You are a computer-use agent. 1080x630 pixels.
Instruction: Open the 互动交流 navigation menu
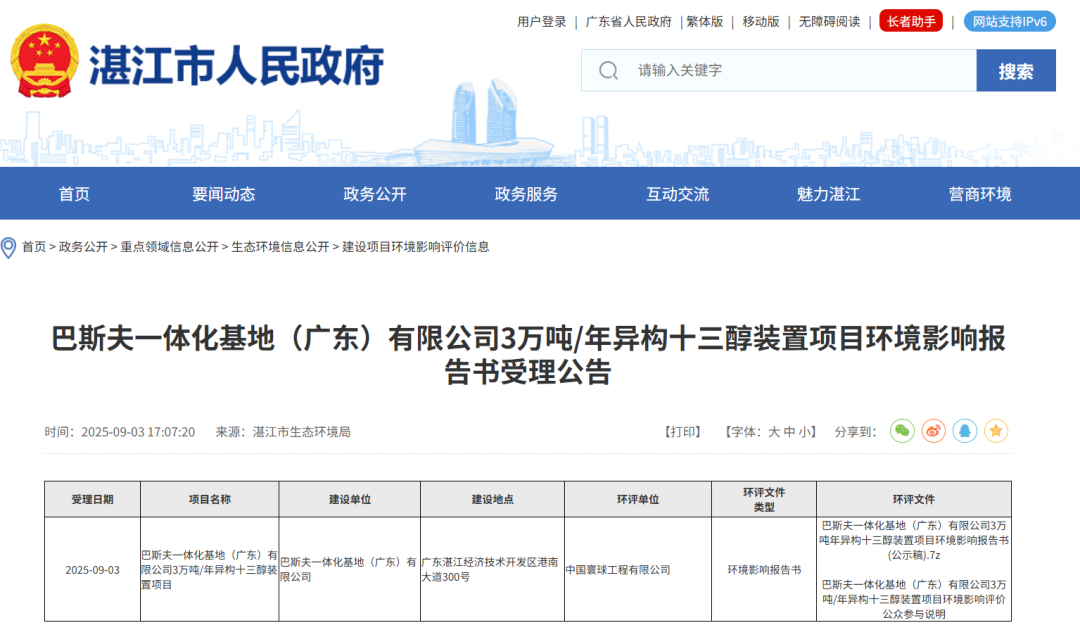coord(678,195)
